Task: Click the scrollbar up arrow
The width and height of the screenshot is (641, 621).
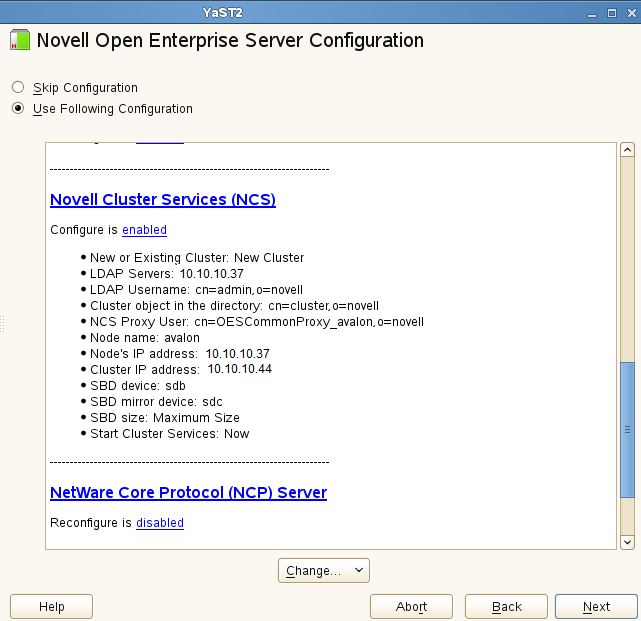Action: (x=627, y=150)
